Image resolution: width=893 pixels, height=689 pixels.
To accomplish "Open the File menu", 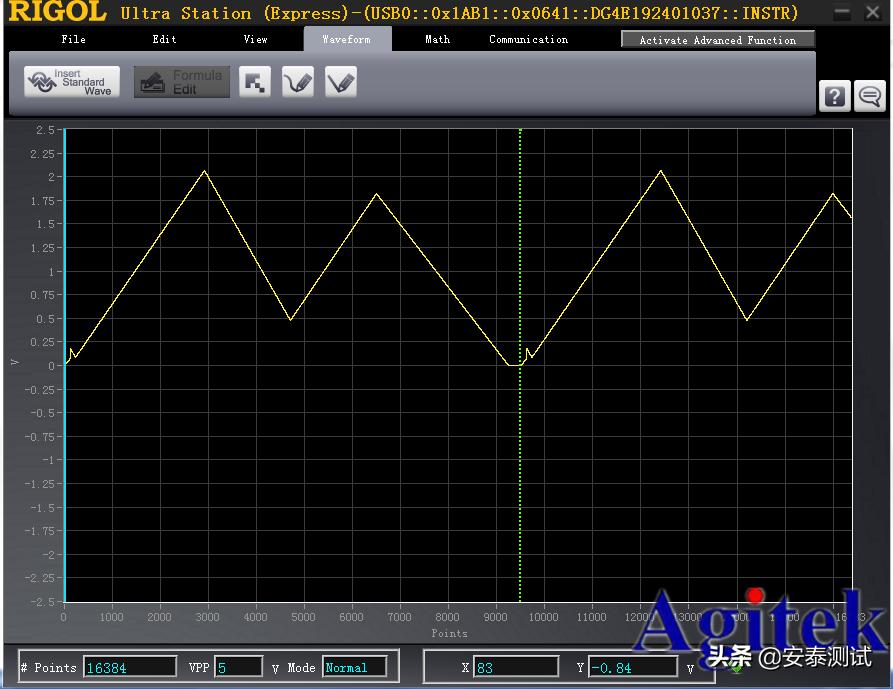I will tap(73, 40).
